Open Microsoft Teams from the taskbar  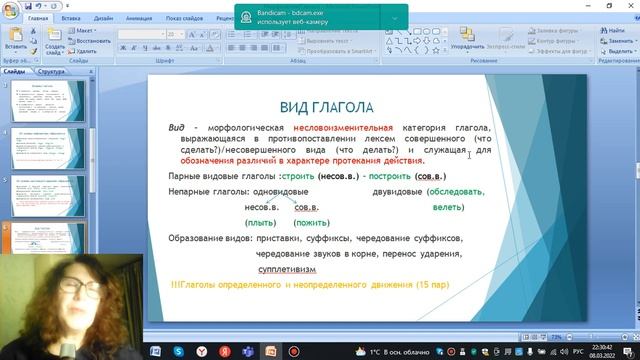click(x=248, y=351)
